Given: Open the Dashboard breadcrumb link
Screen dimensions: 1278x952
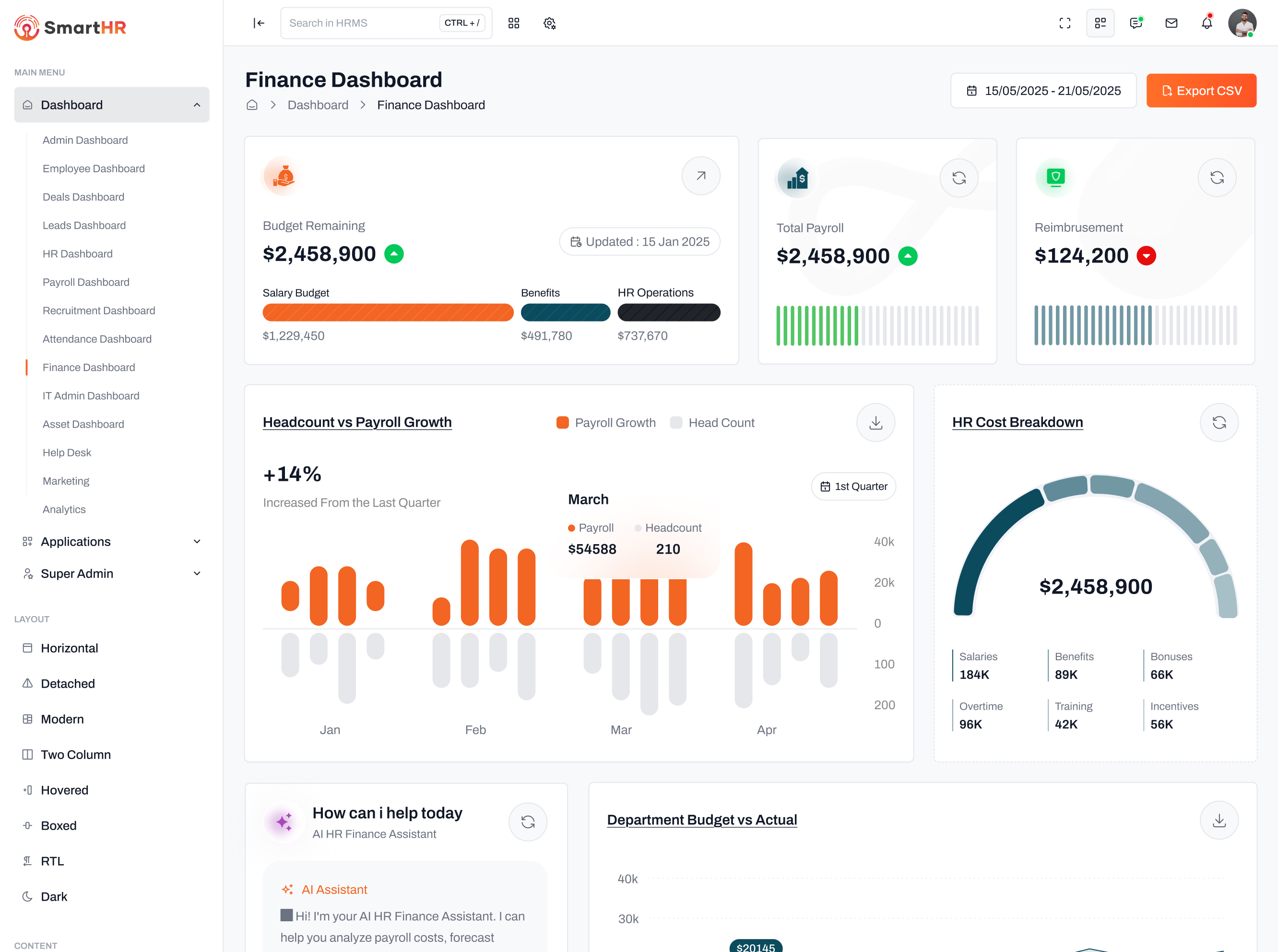Looking at the screenshot, I should pos(318,104).
